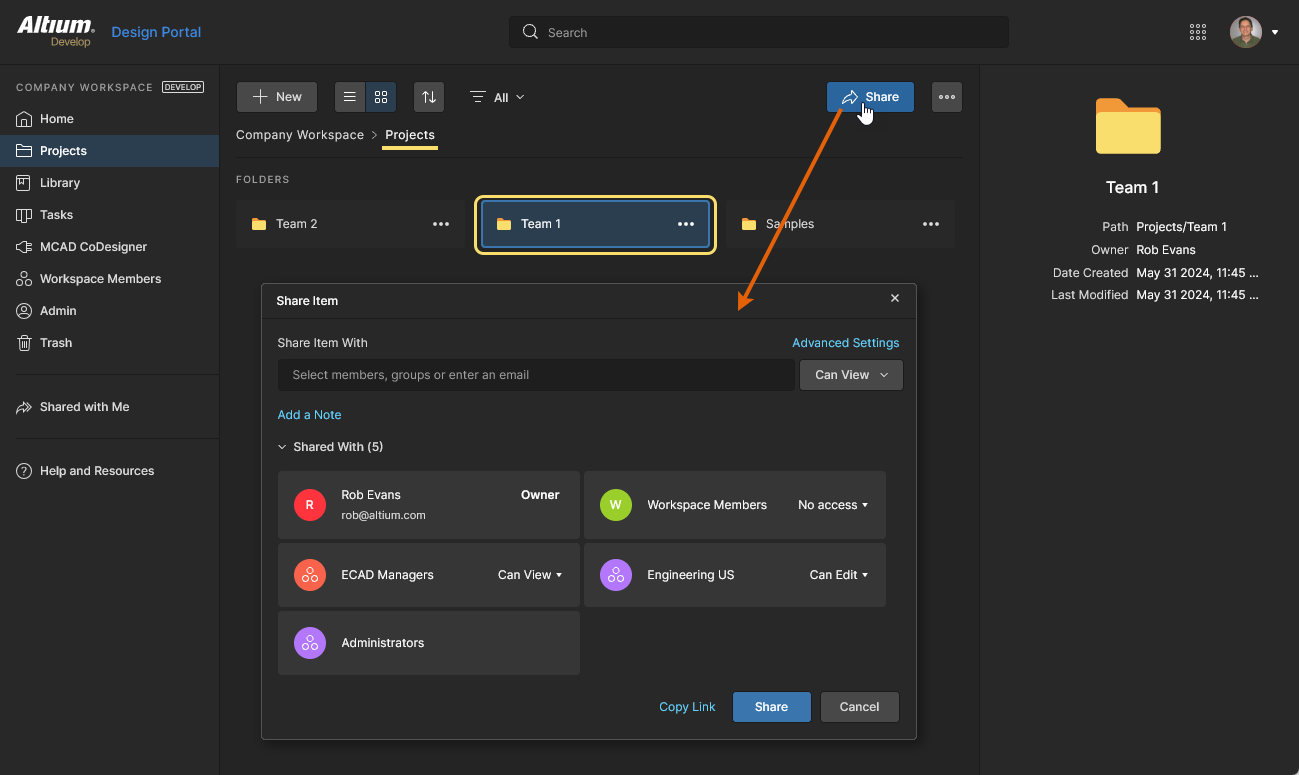Open the All filter dropdown
The width and height of the screenshot is (1299, 775).
click(x=498, y=97)
